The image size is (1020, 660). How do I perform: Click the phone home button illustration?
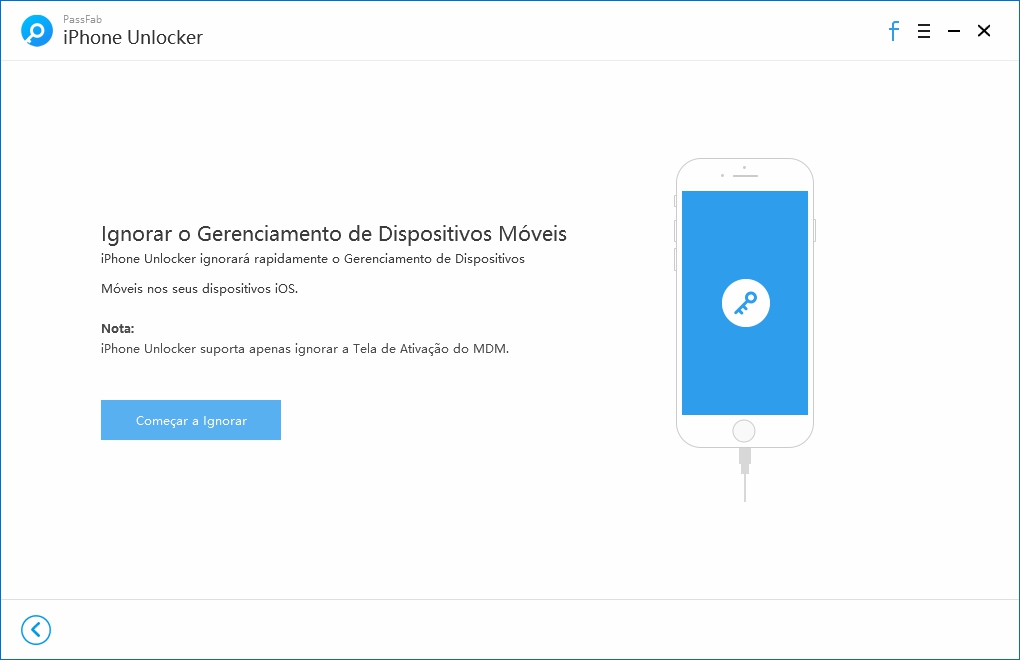coord(744,430)
